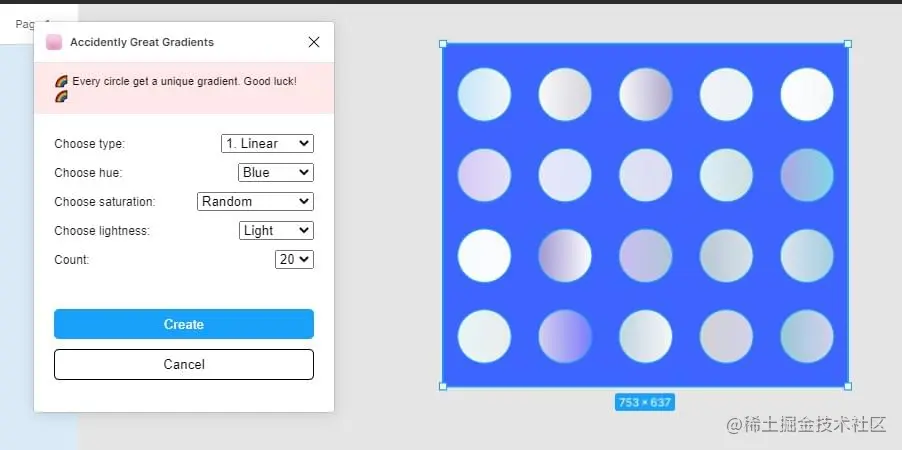Open the Choose lightness dropdown showing Light

click(276, 230)
